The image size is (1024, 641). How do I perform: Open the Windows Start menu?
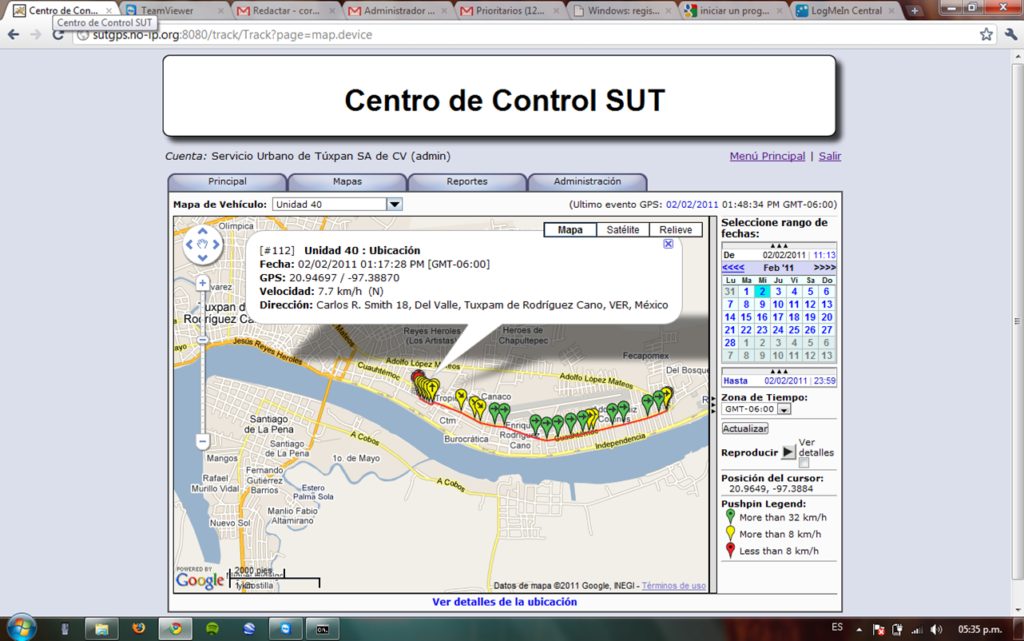coord(21,629)
